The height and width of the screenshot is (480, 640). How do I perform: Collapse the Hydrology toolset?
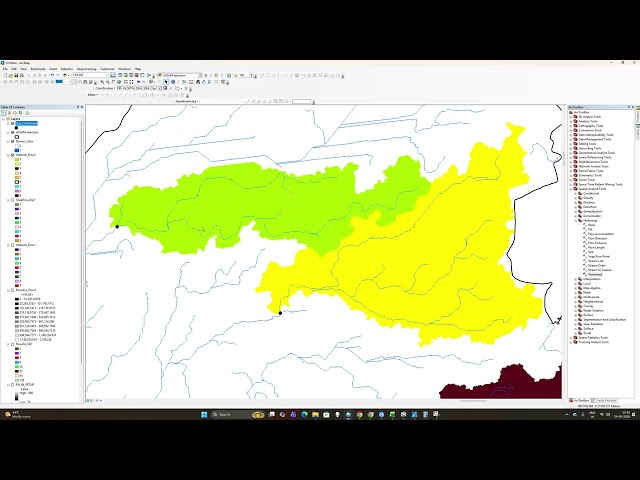(576, 220)
